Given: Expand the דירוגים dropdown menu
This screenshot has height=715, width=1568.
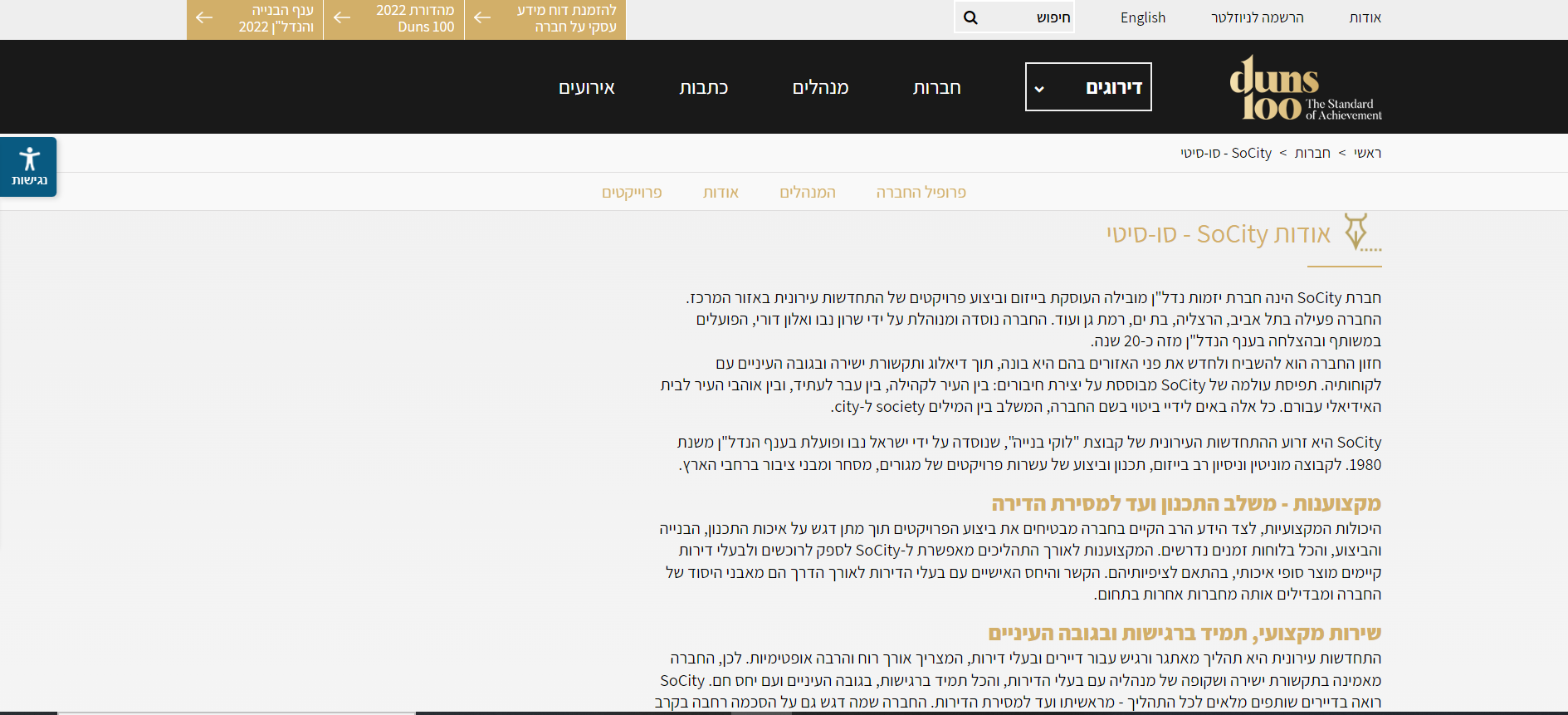Looking at the screenshot, I should [x=1088, y=86].
